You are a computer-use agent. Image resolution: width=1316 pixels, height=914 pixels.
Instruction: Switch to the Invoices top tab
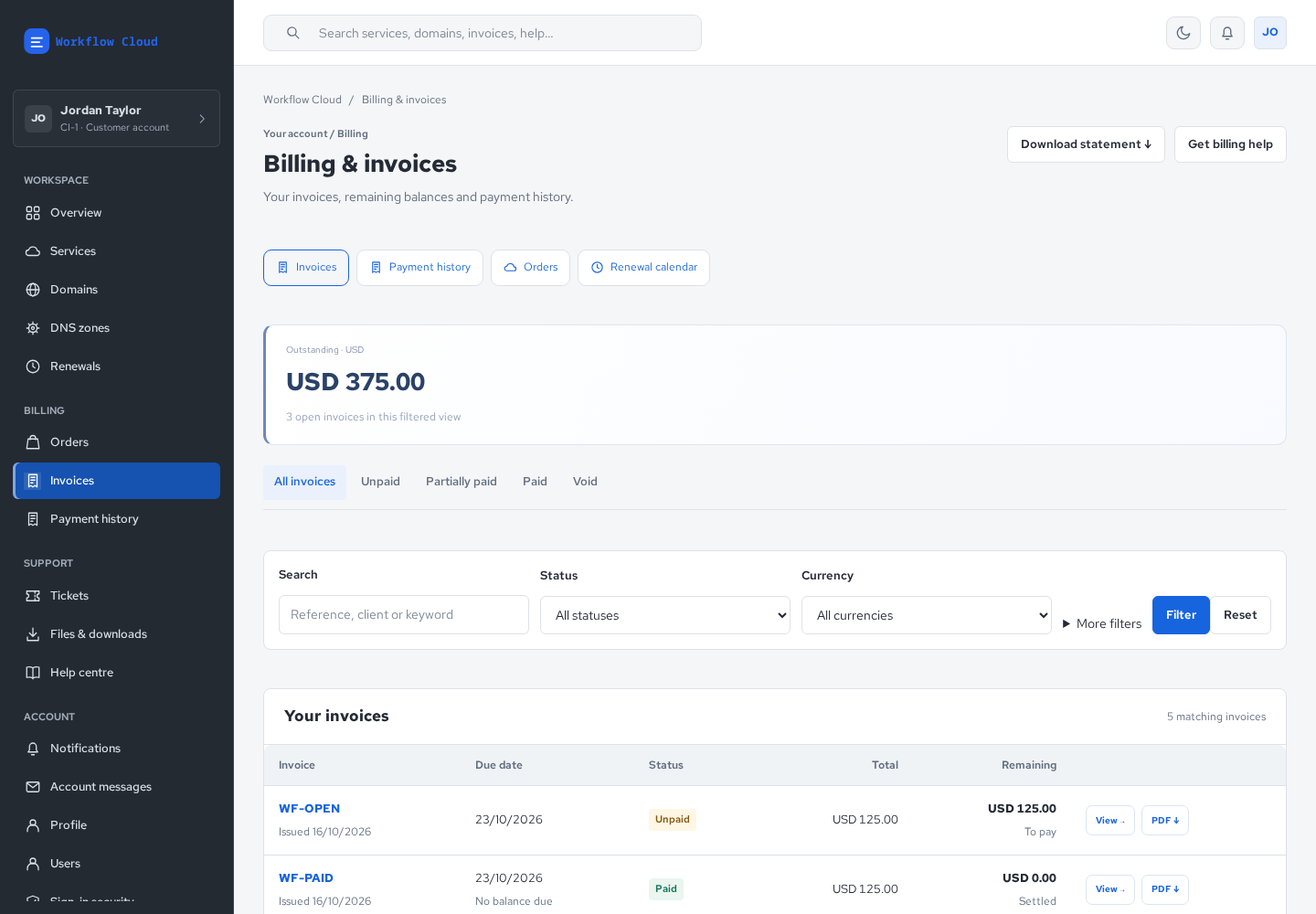pyautogui.click(x=306, y=268)
